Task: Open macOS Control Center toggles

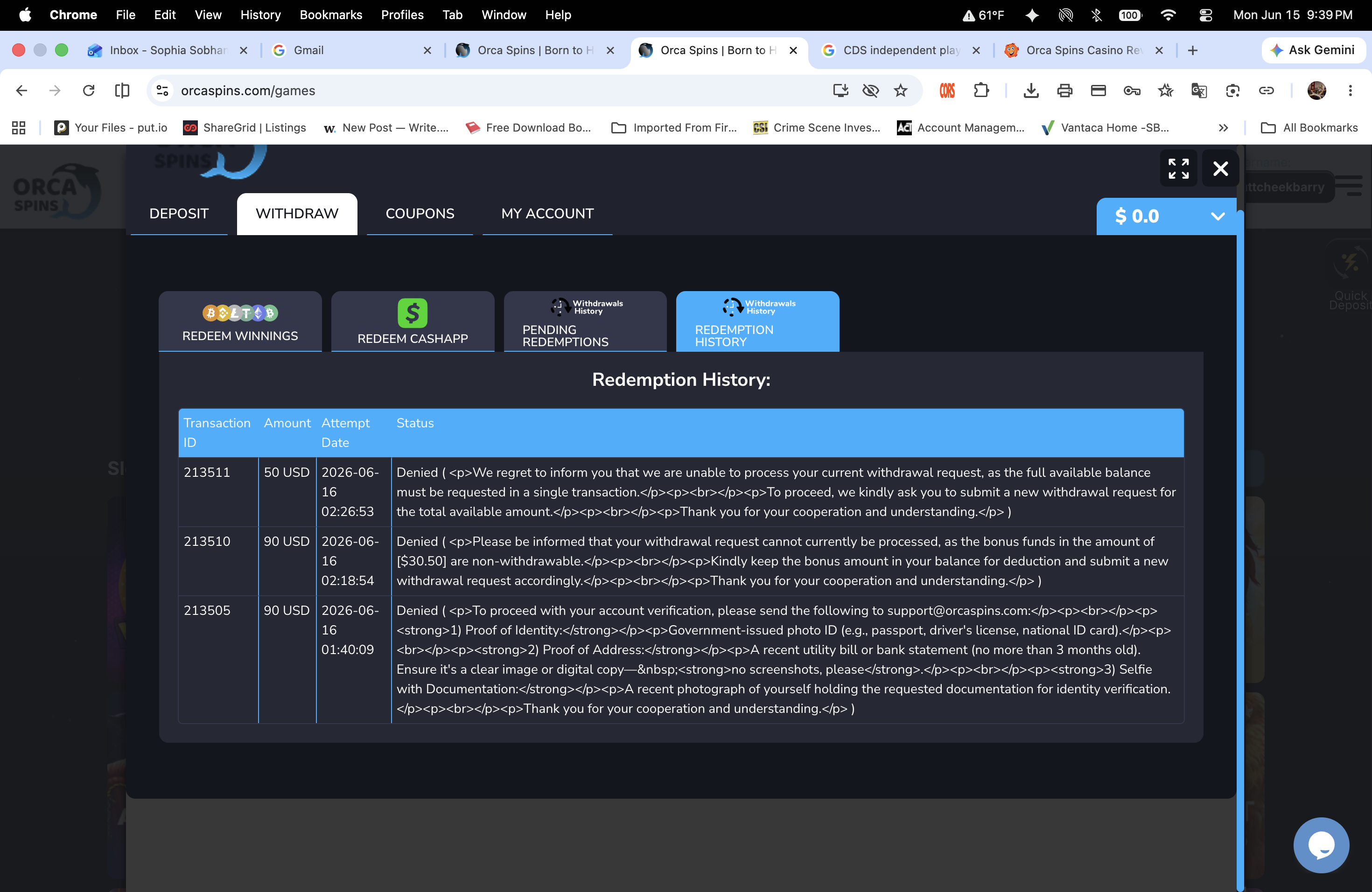Action: click(x=1205, y=15)
